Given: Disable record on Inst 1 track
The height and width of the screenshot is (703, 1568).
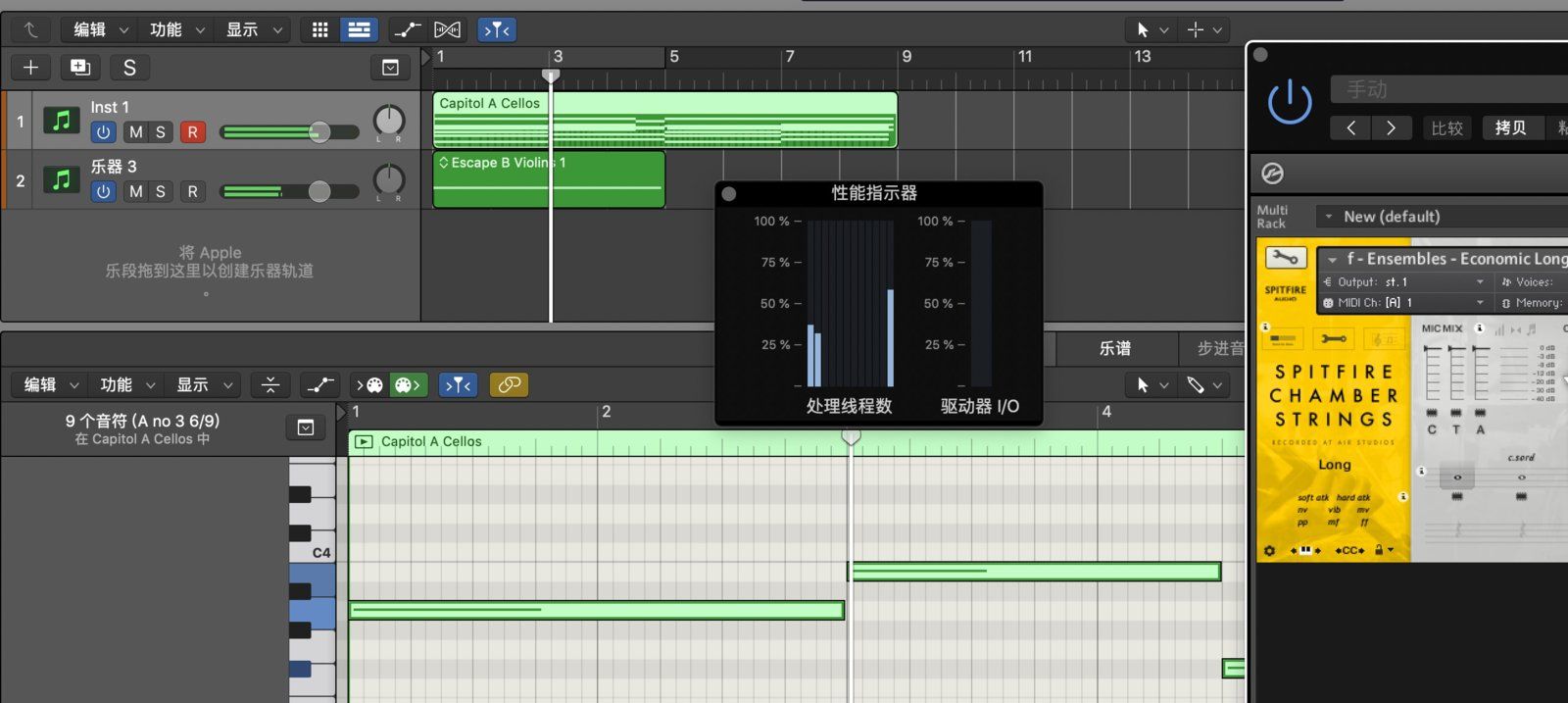Looking at the screenshot, I should pos(193,132).
